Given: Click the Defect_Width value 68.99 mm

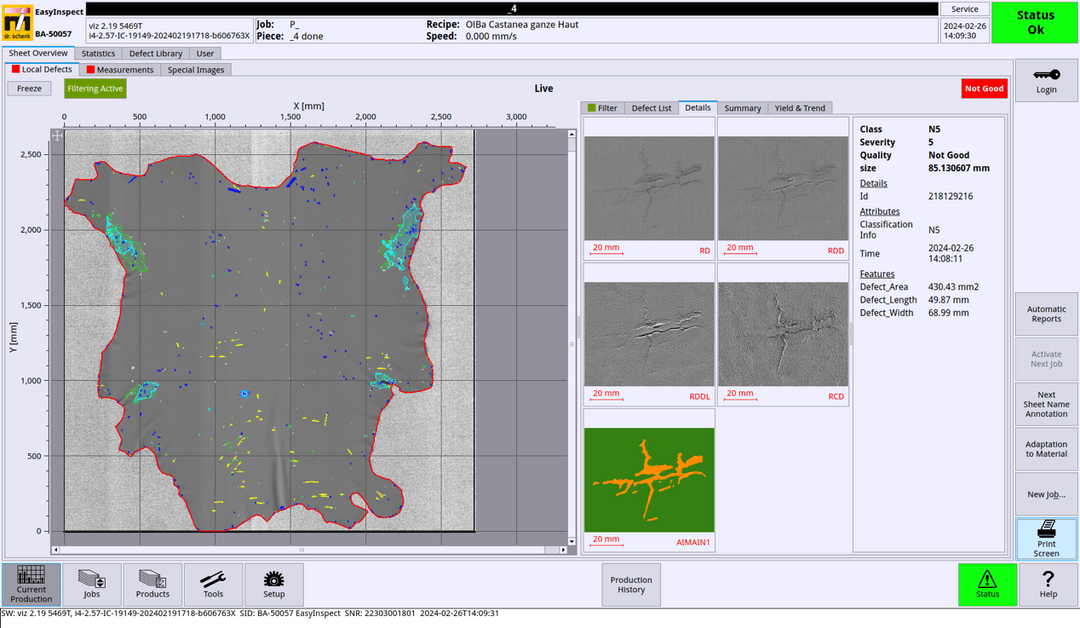Looking at the screenshot, I should (x=948, y=313).
